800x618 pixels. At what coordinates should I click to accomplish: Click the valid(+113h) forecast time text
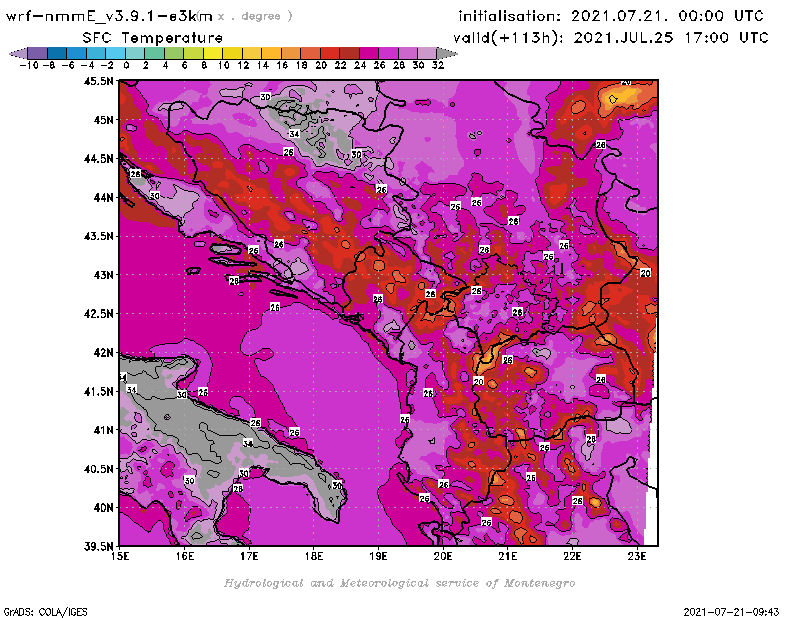point(611,38)
